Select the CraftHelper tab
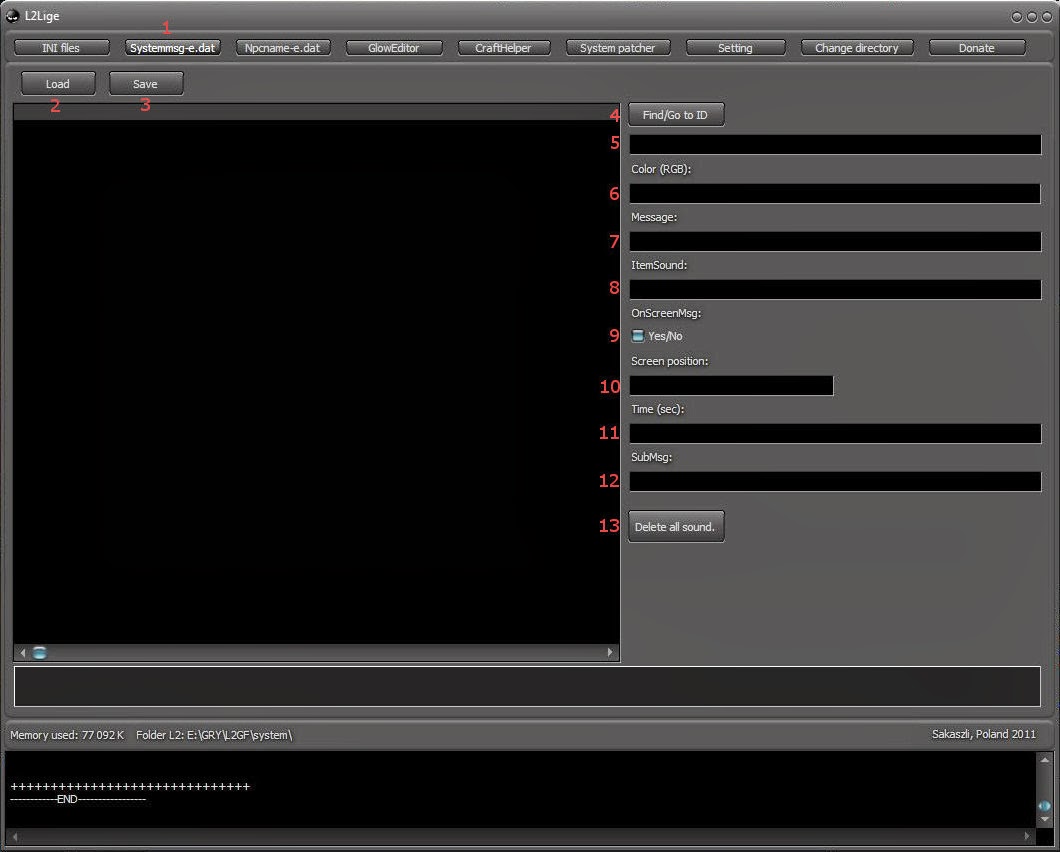This screenshot has height=852, width=1060. point(503,48)
